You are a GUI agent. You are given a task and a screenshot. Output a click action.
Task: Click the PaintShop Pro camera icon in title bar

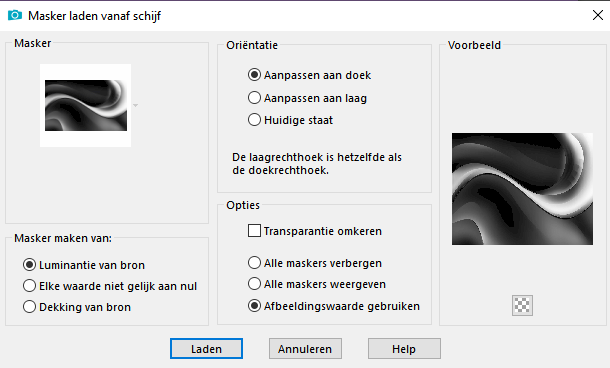pyautogui.click(x=15, y=15)
